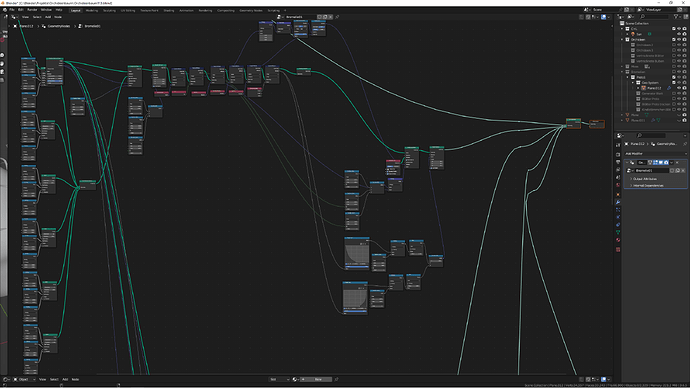Switch to the Geometry Nodes workspace tab
This screenshot has width=690, height=388.
251,10
